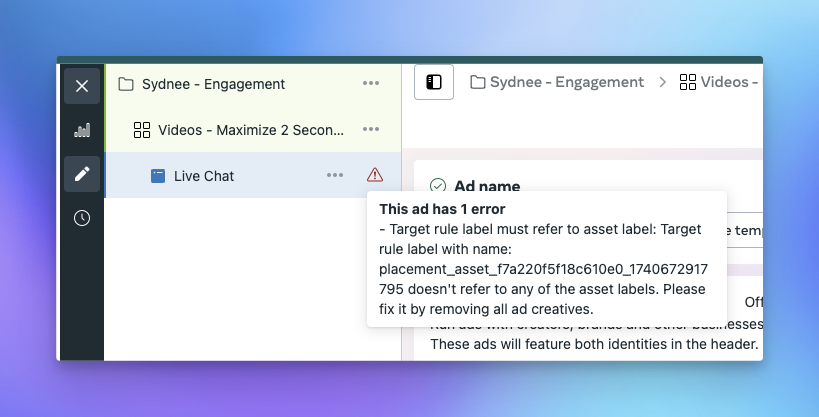
Task: Open more options for Sydnee - Engagement campaign
Action: pyautogui.click(x=371, y=83)
